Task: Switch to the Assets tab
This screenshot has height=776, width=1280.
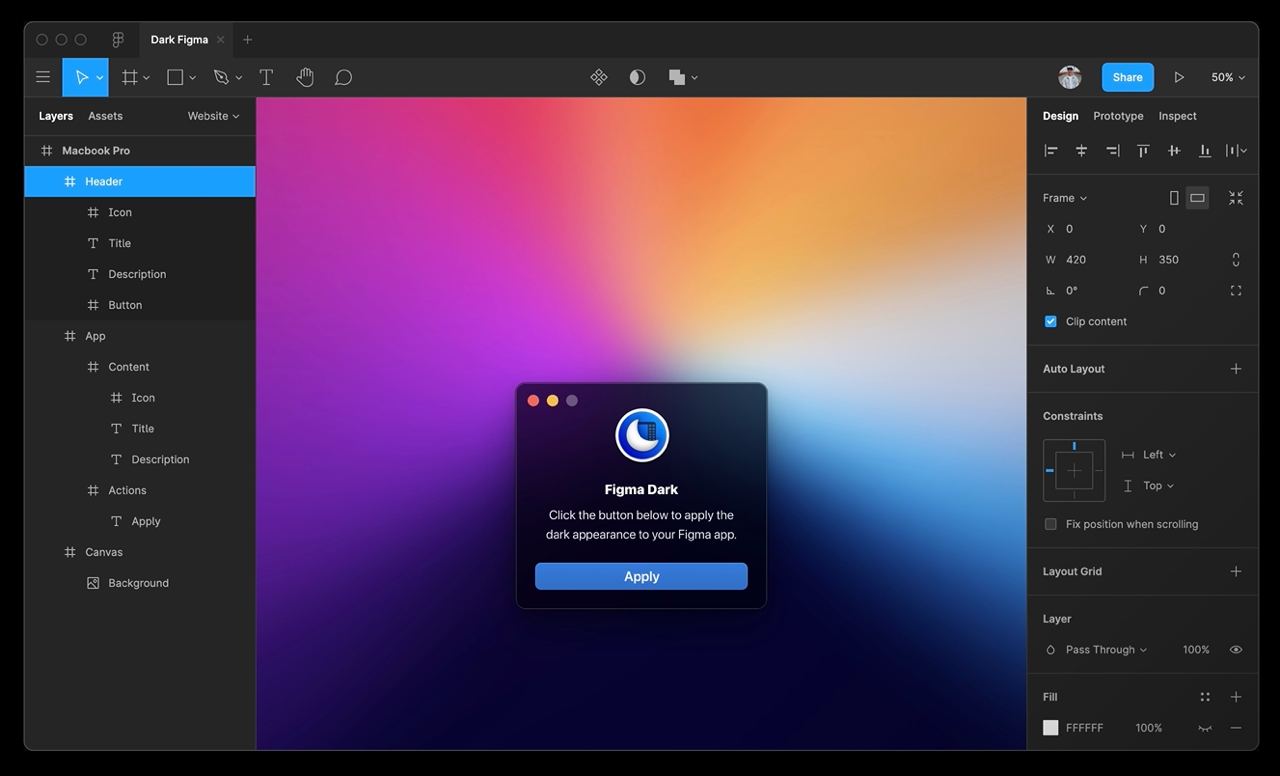Action: (105, 116)
